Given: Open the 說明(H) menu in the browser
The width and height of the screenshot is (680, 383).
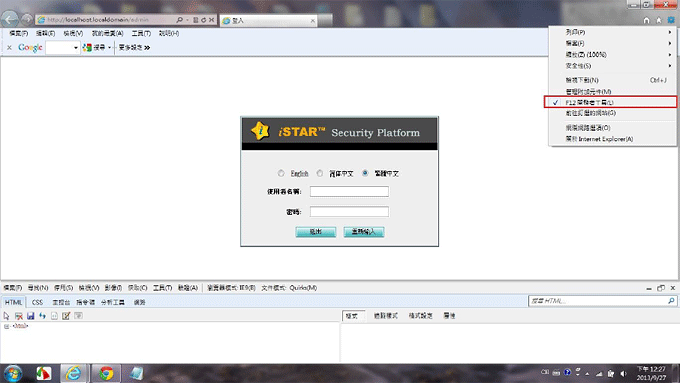Looking at the screenshot, I should coord(169,33).
